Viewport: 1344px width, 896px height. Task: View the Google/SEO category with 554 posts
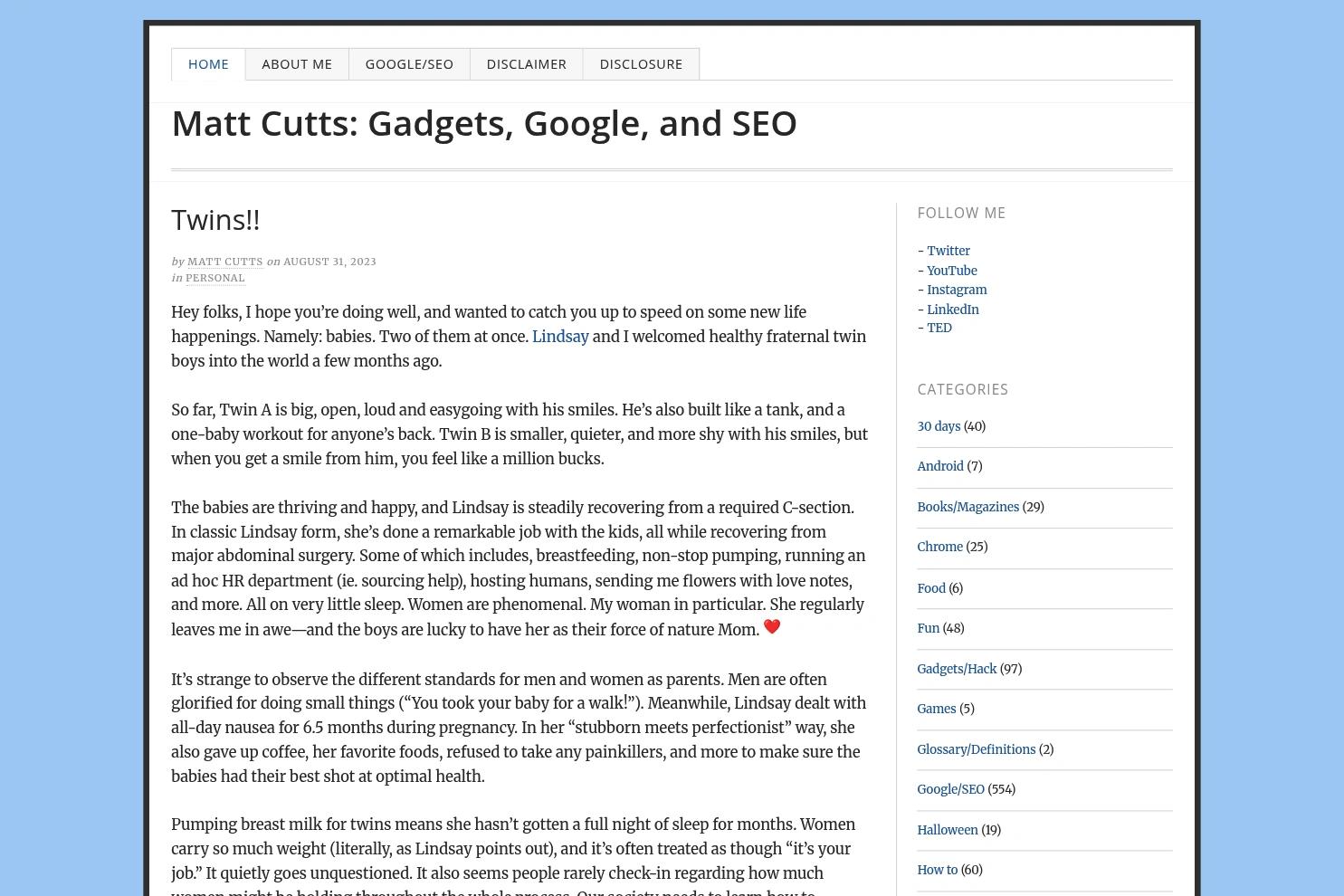pos(950,789)
